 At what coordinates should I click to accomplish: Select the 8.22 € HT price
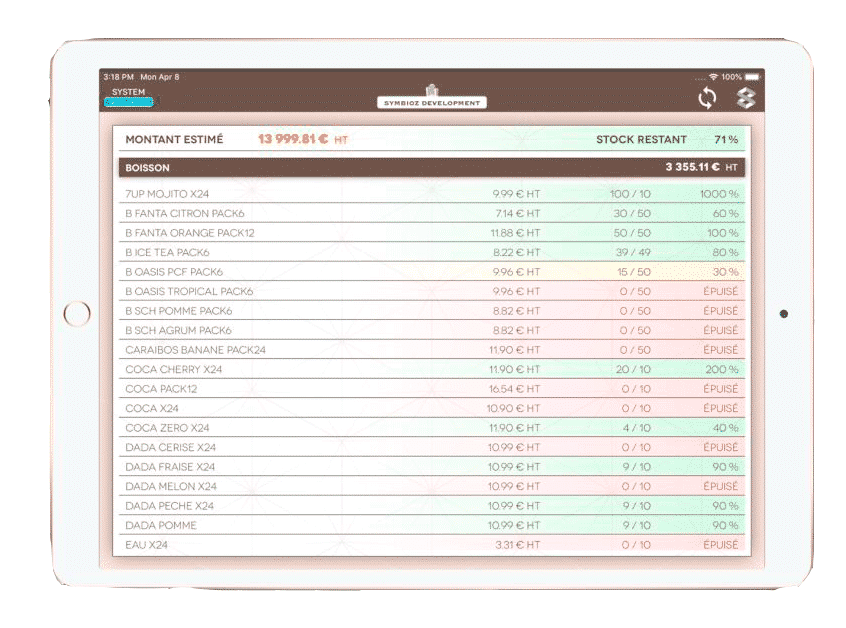(x=516, y=252)
